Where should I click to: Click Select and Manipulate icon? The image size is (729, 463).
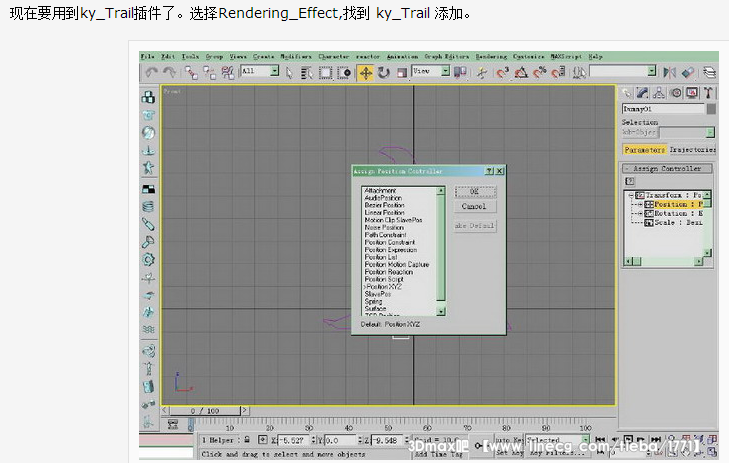pos(482,73)
